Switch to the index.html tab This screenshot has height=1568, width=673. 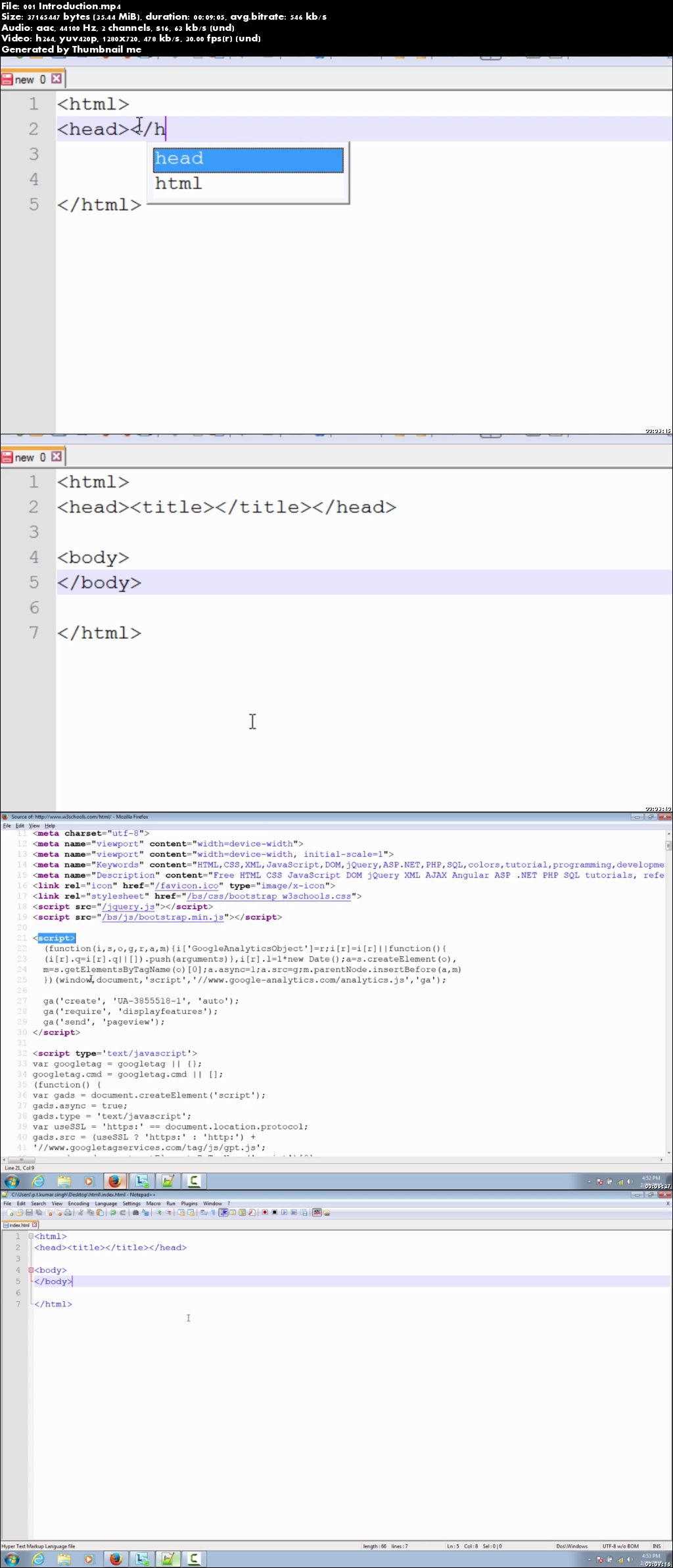20,1225
